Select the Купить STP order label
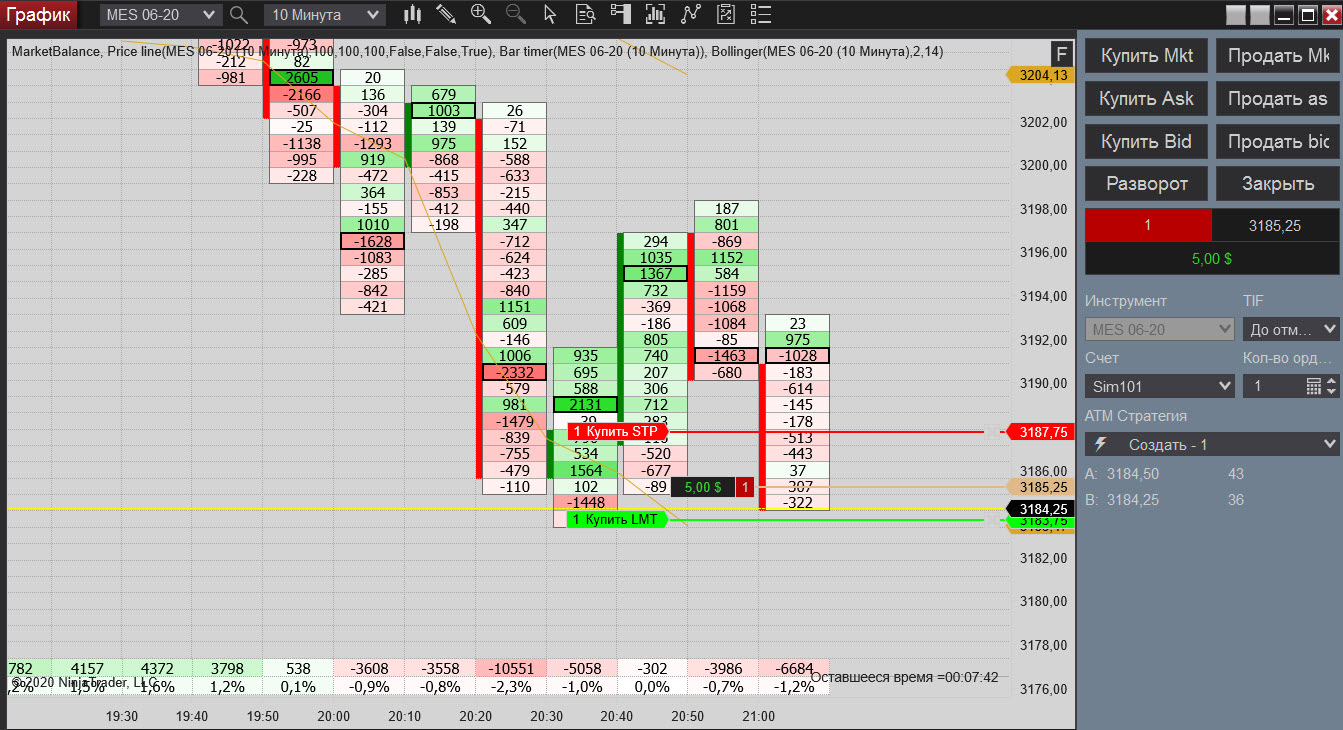This screenshot has width=1343, height=730. [617, 432]
